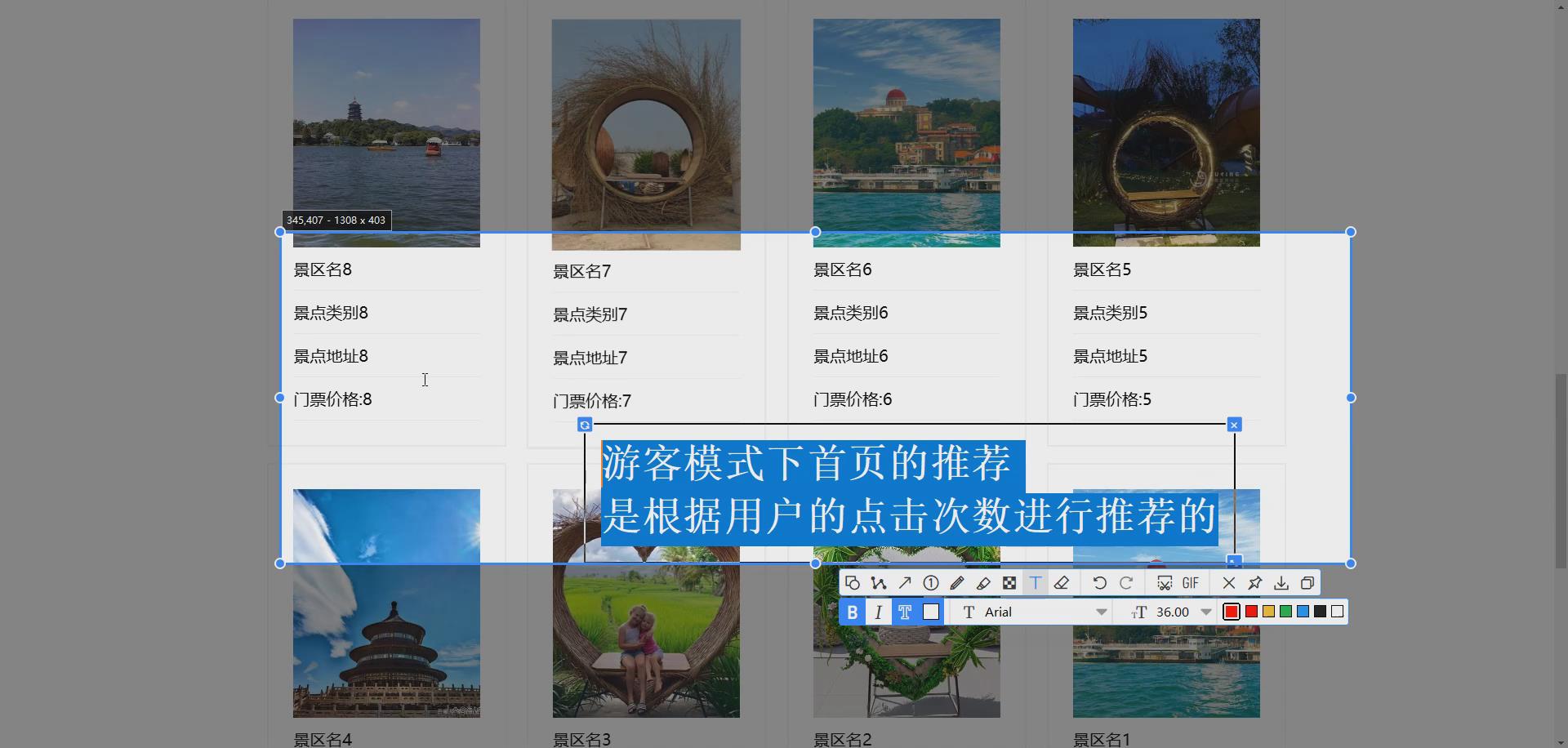Open the 景区名7 scenic photo
Screen dimensions: 1568x748
[646, 135]
